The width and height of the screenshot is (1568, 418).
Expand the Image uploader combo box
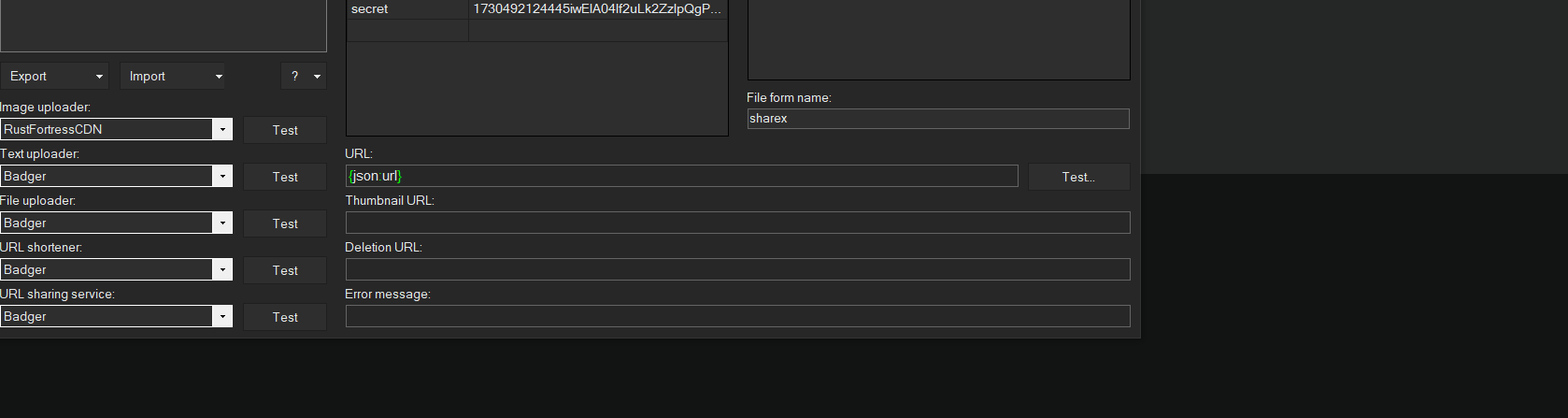pos(222,130)
